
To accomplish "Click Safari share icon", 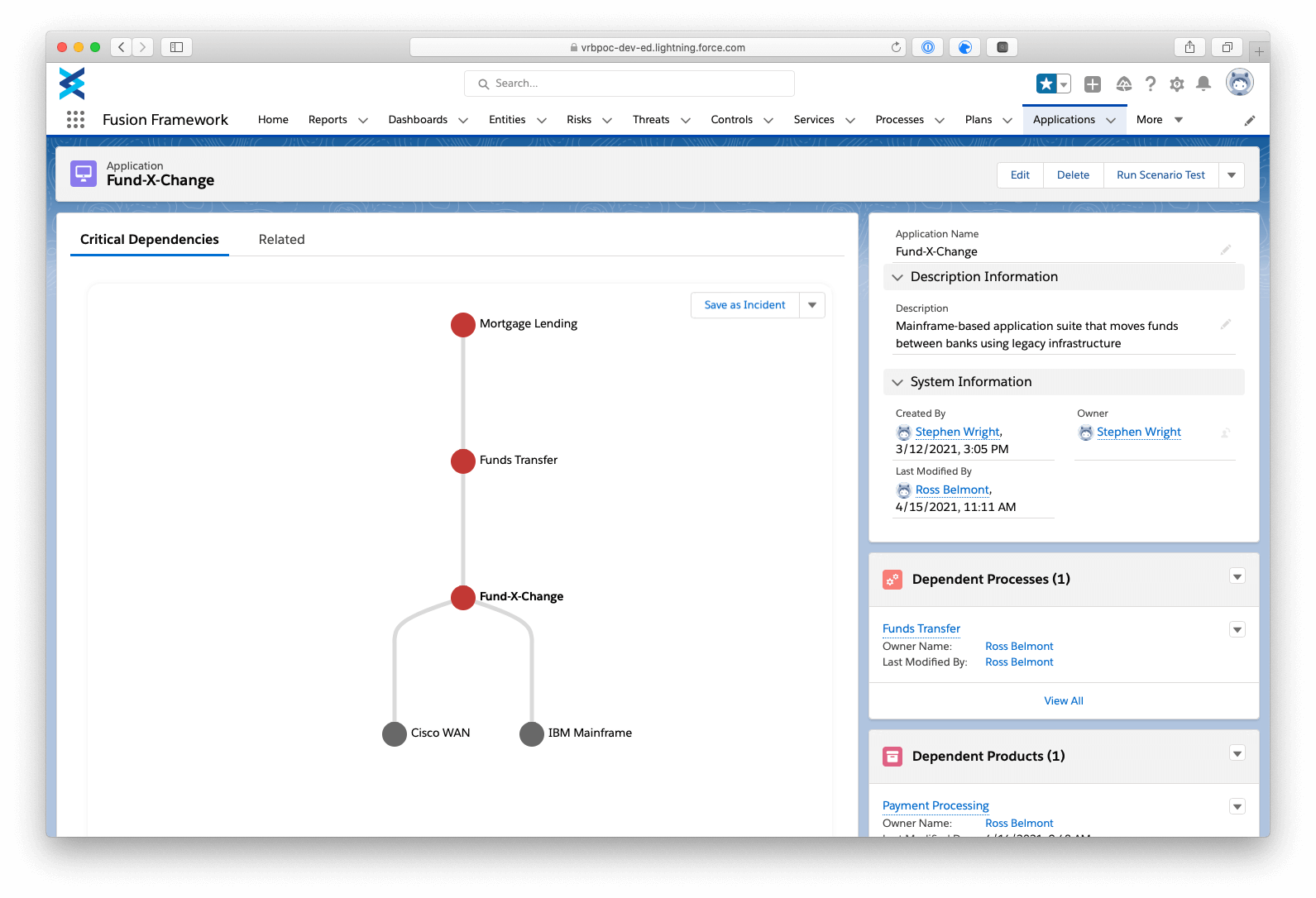I will click(x=1189, y=47).
